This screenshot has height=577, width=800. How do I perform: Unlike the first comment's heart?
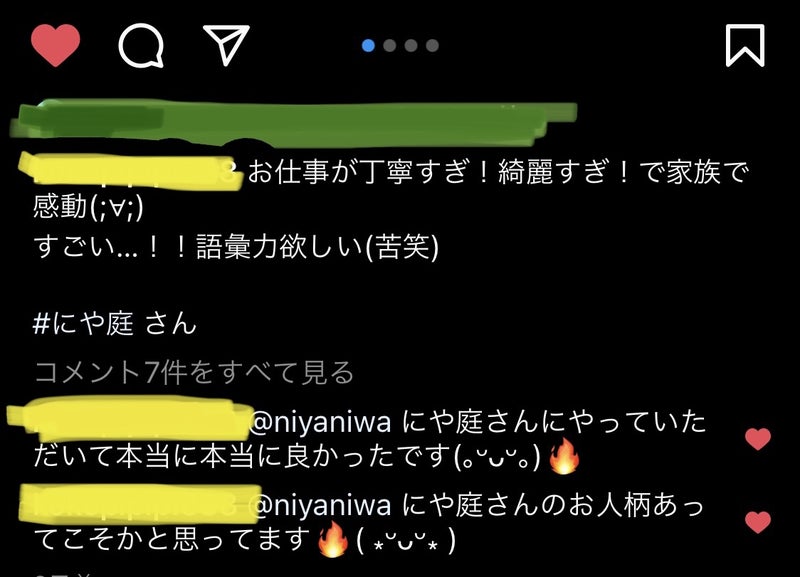pos(758,439)
